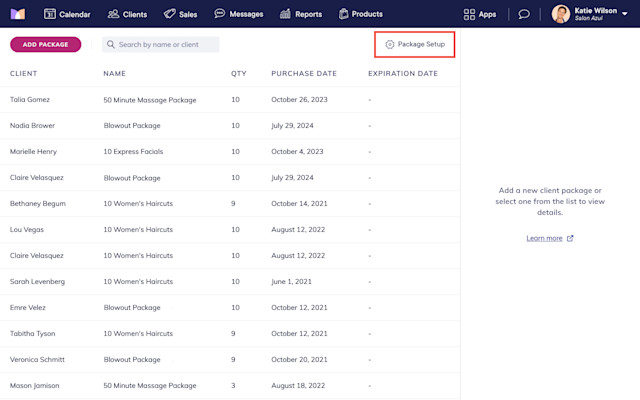Click the Mangomint logo icon
The image size is (640, 400).
[18, 14]
